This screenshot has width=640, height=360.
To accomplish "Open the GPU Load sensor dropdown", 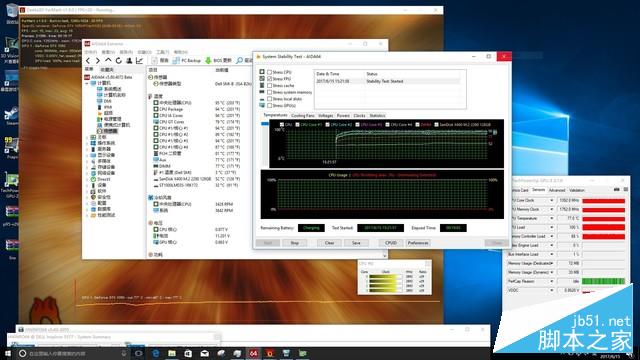I will pyautogui.click(x=552, y=227).
